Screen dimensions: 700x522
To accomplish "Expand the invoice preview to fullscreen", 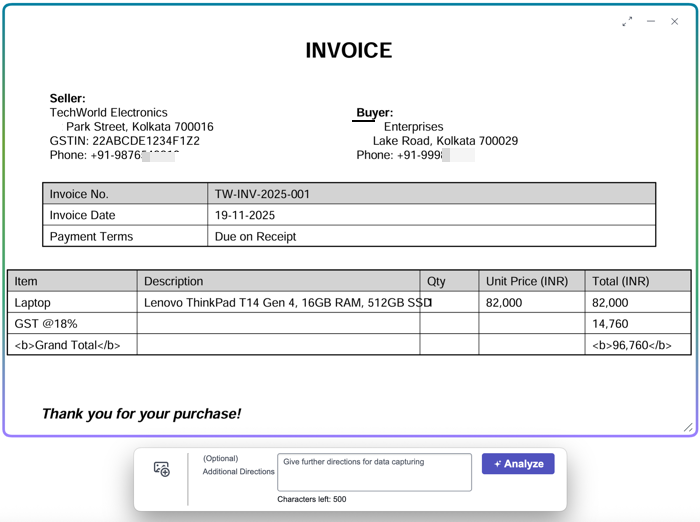I will click(x=627, y=21).
